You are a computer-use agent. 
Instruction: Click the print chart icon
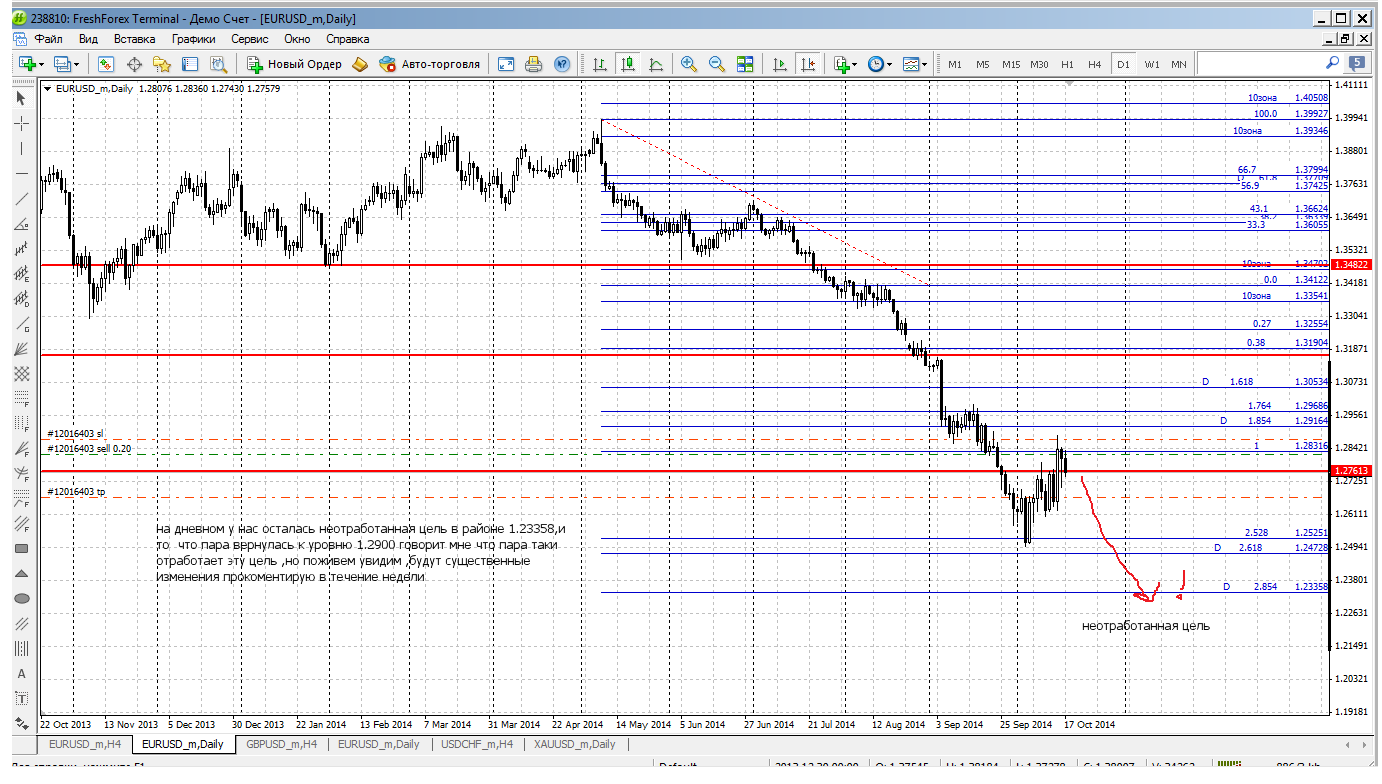pos(534,64)
